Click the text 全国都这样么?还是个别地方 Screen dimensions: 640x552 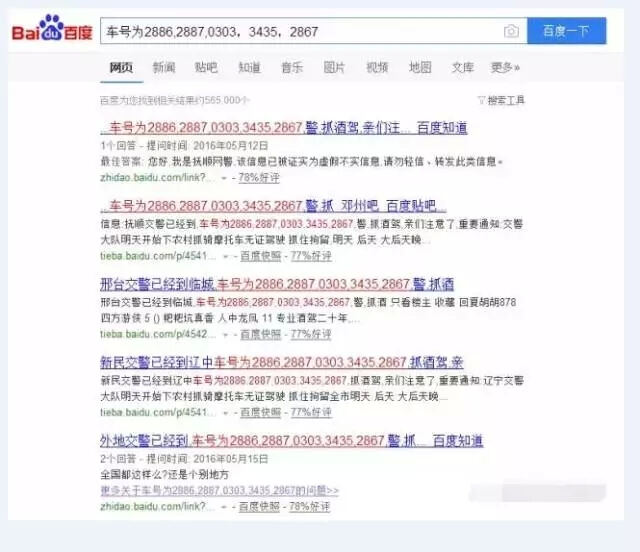[164, 475]
